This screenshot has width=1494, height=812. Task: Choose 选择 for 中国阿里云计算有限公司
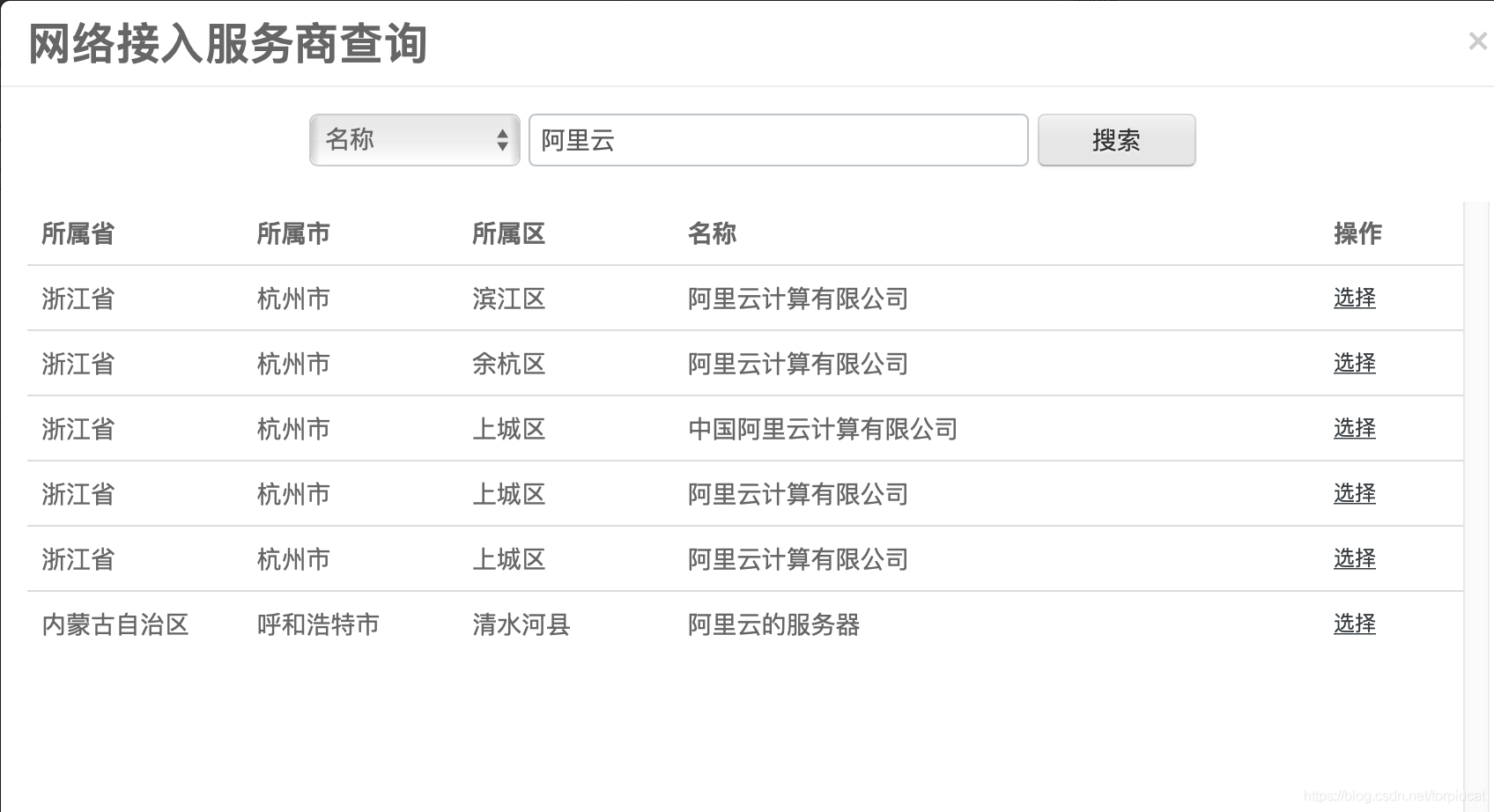point(1354,429)
